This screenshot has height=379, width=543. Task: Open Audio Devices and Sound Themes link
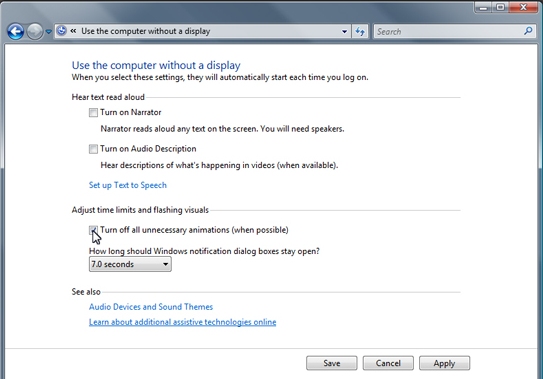(x=151, y=307)
